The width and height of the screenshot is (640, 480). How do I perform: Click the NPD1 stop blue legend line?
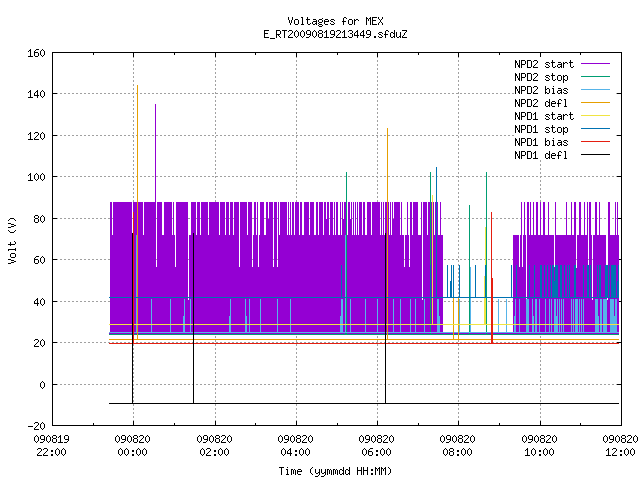pyautogui.click(x=595, y=129)
